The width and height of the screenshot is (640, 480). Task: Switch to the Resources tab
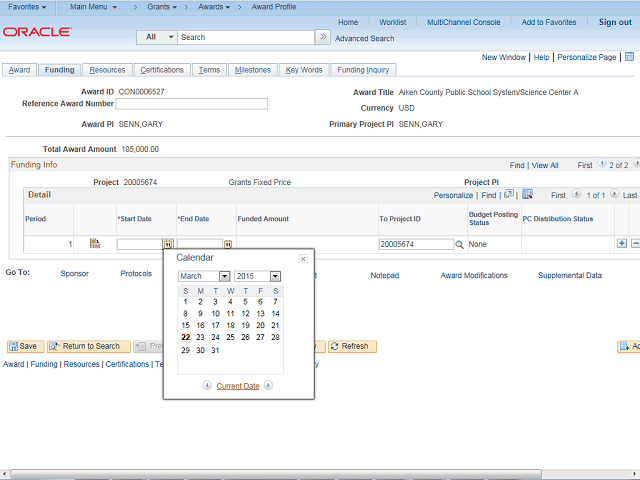pyautogui.click(x=107, y=70)
